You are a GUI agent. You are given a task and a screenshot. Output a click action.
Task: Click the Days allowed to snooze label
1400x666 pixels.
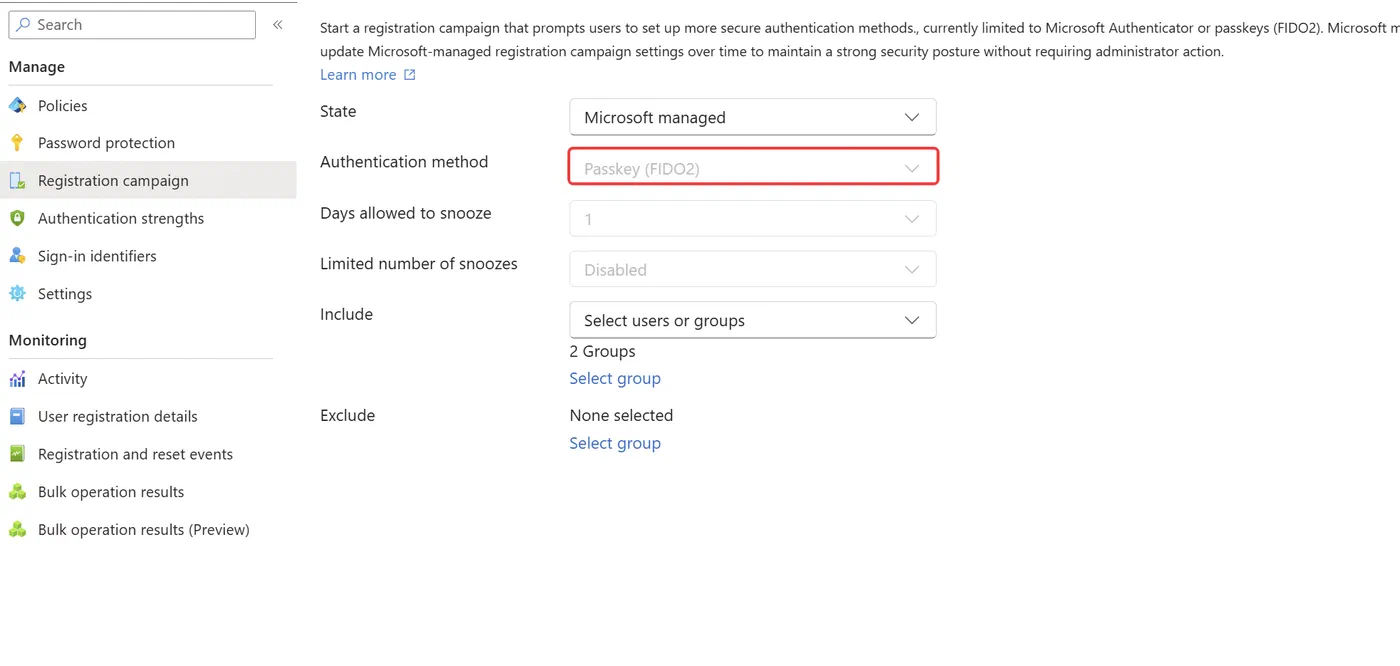coord(406,213)
